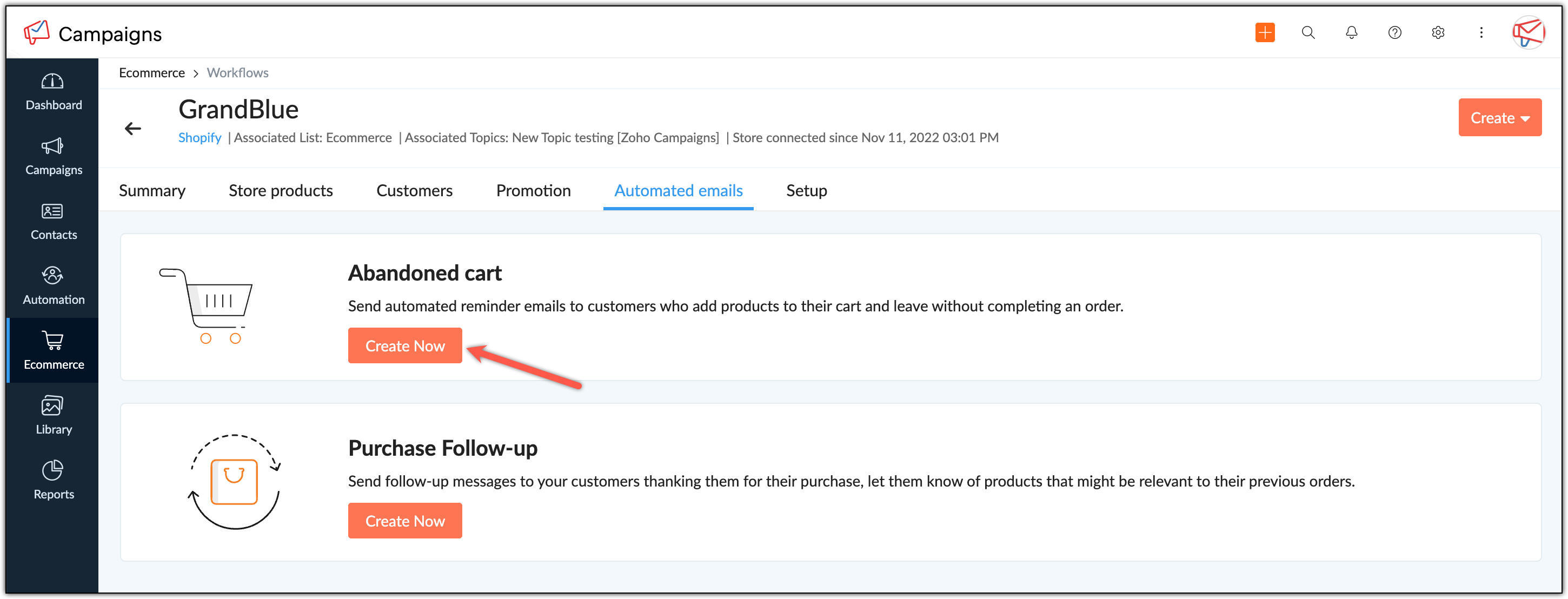Go to Campaigns megaphone icon in sidebar

(x=52, y=146)
